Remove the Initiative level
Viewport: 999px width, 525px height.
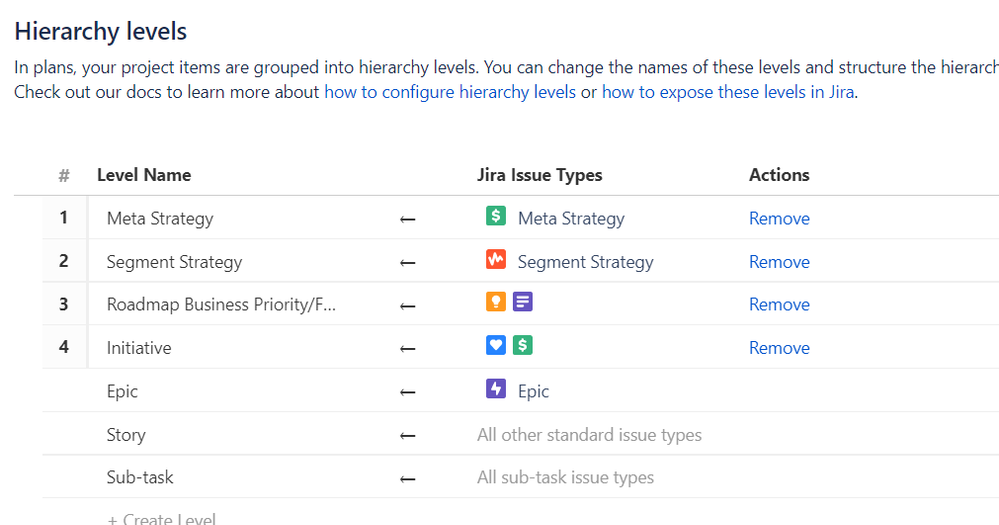click(x=779, y=348)
